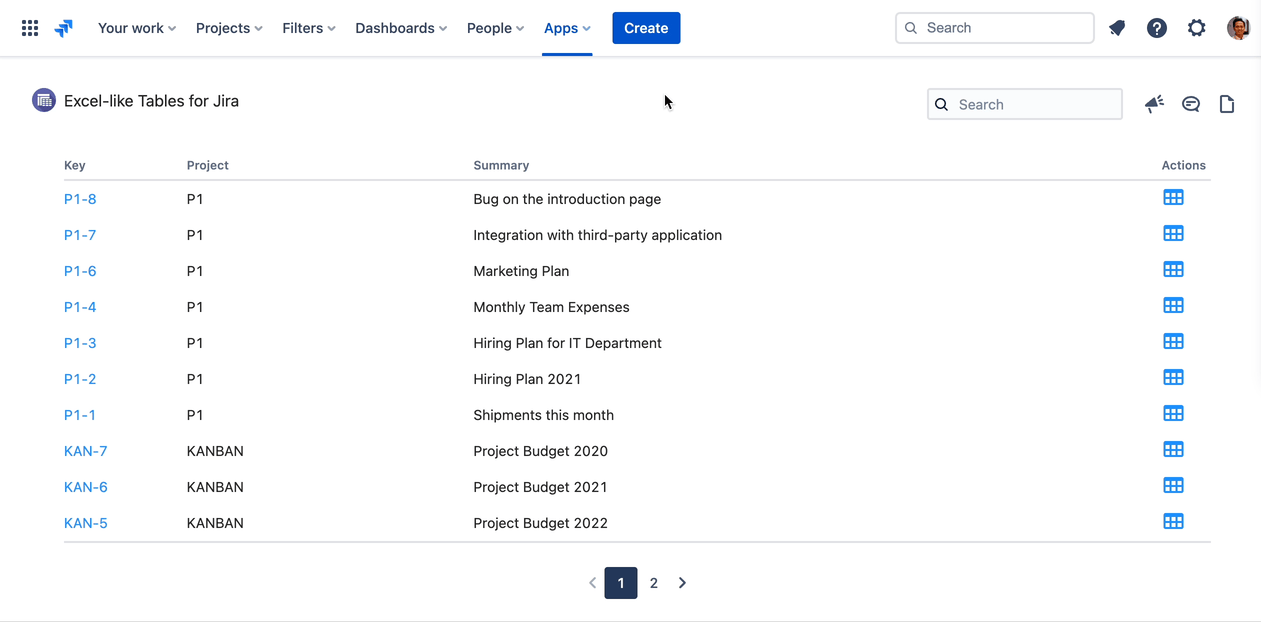Open issue link KAN-7

(86, 451)
